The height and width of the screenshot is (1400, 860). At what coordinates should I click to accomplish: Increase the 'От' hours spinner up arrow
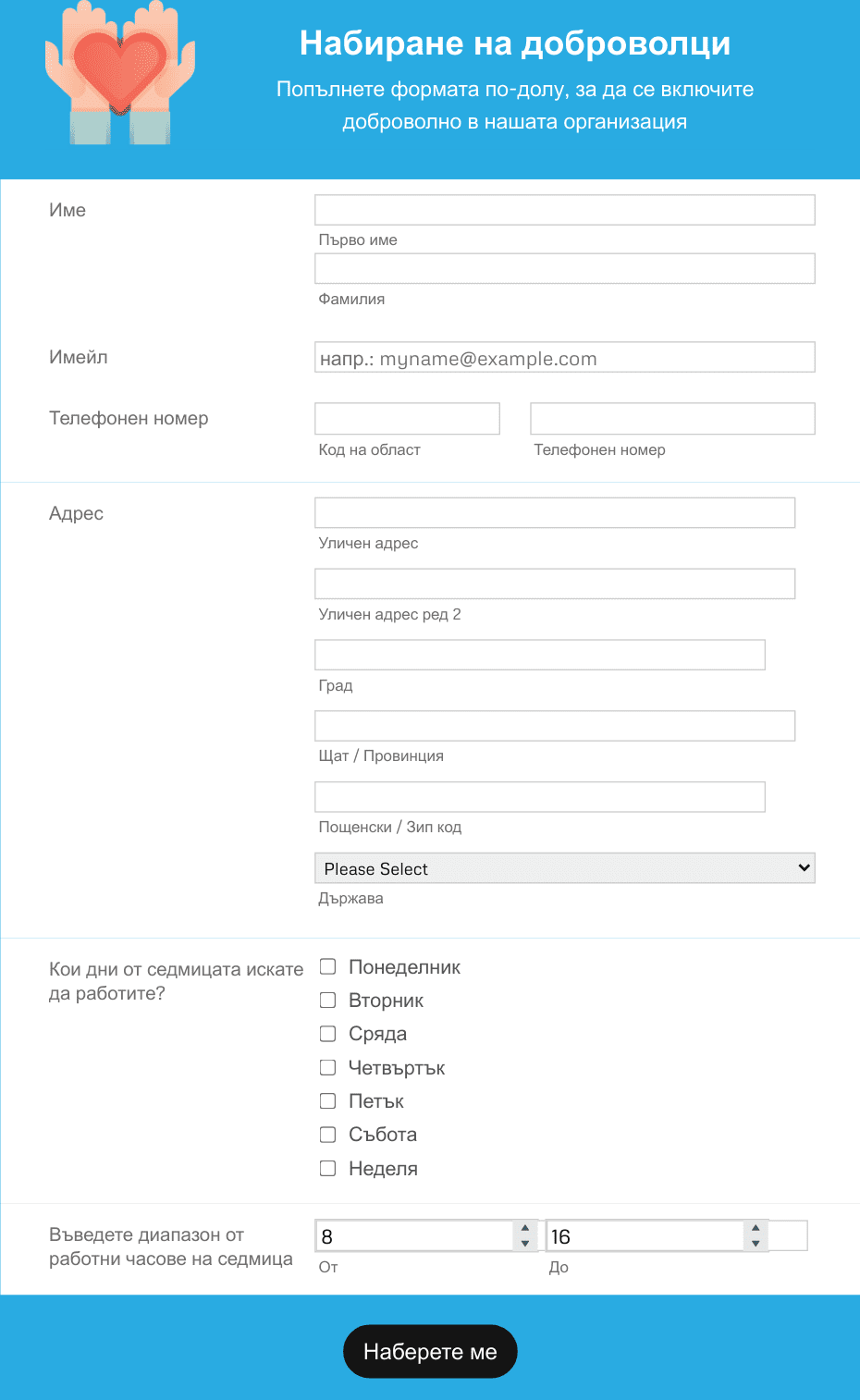point(525,1229)
